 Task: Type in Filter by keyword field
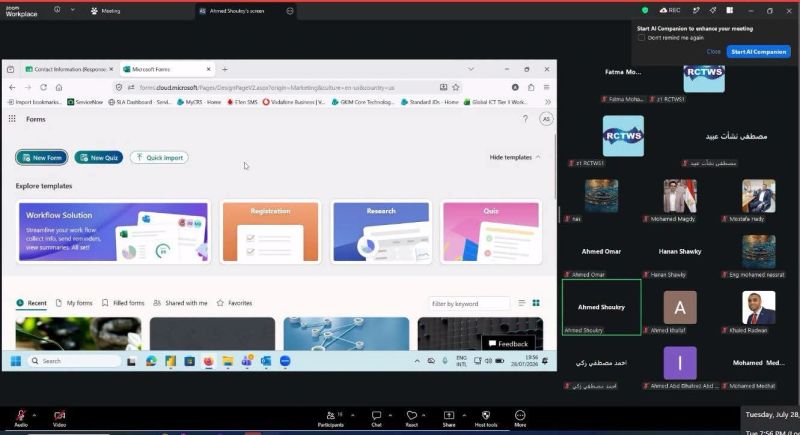(x=469, y=303)
